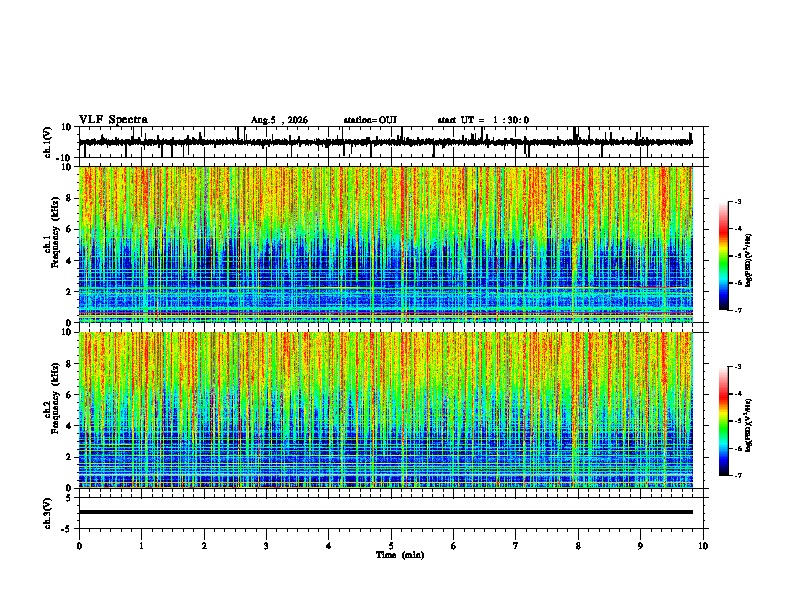Select the date label 'Aug.5 , 2026'
This screenshot has width=792, height=612.
tap(279, 120)
